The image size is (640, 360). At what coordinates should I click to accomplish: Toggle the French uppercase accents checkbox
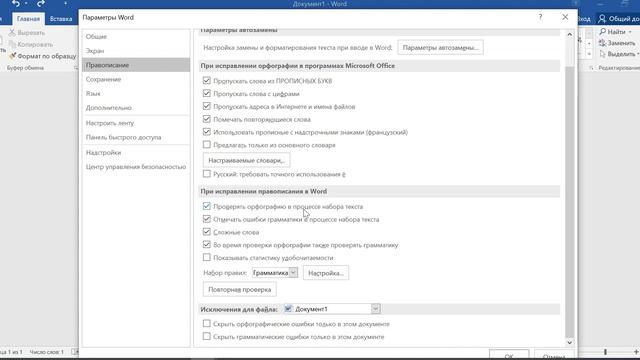pos(207,132)
